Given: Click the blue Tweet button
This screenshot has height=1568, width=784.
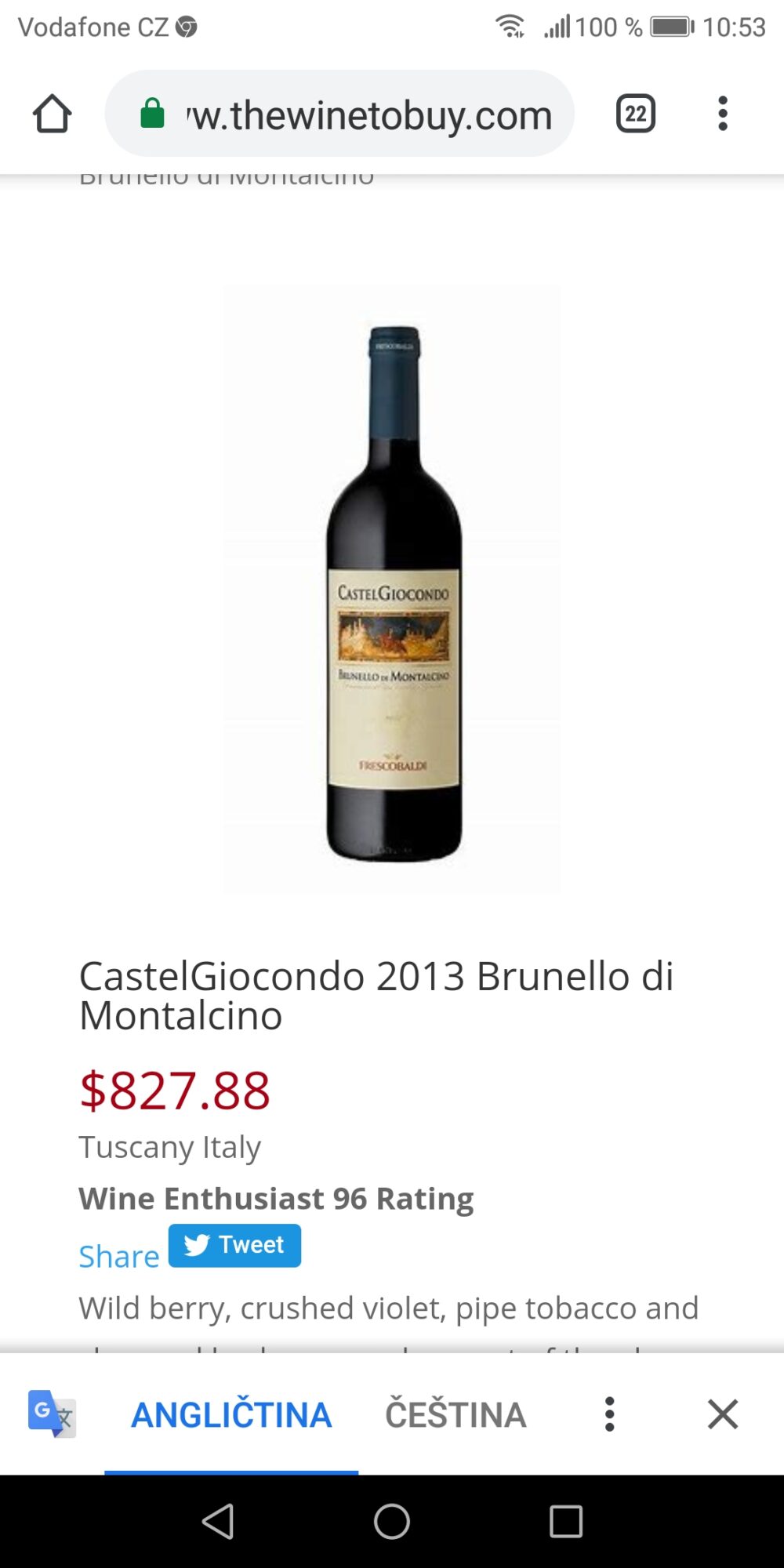Looking at the screenshot, I should 234,1245.
